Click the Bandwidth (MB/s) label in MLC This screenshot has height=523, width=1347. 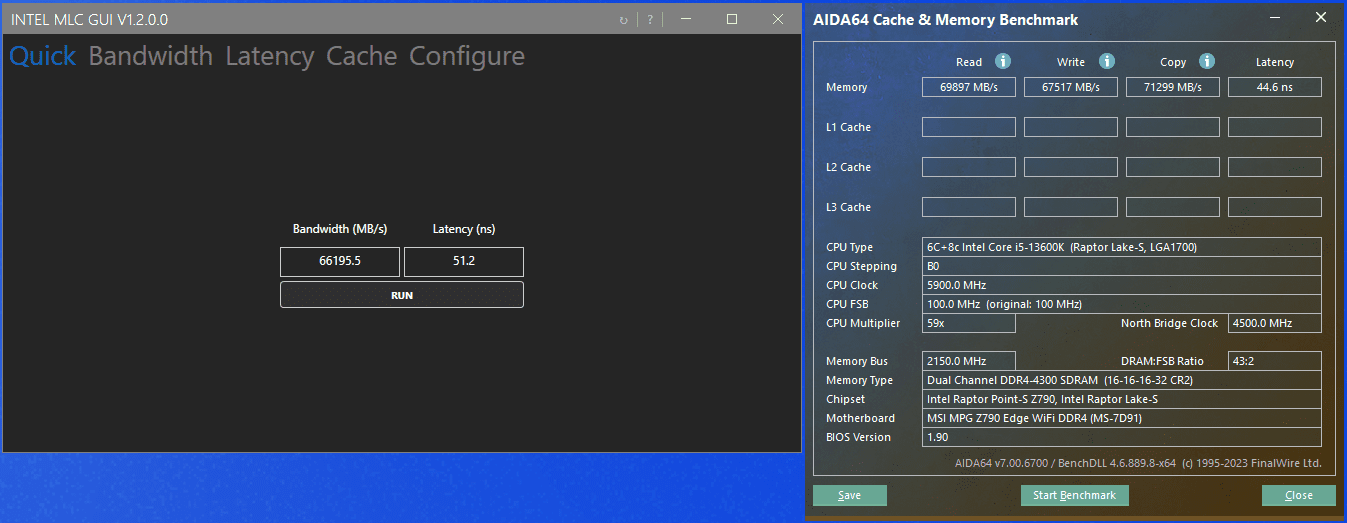[x=340, y=229]
